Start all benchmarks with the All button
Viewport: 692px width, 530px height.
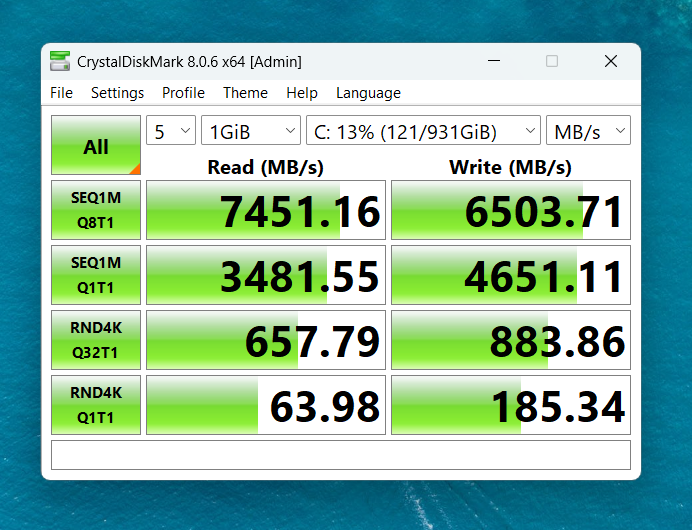pyautogui.click(x=96, y=145)
